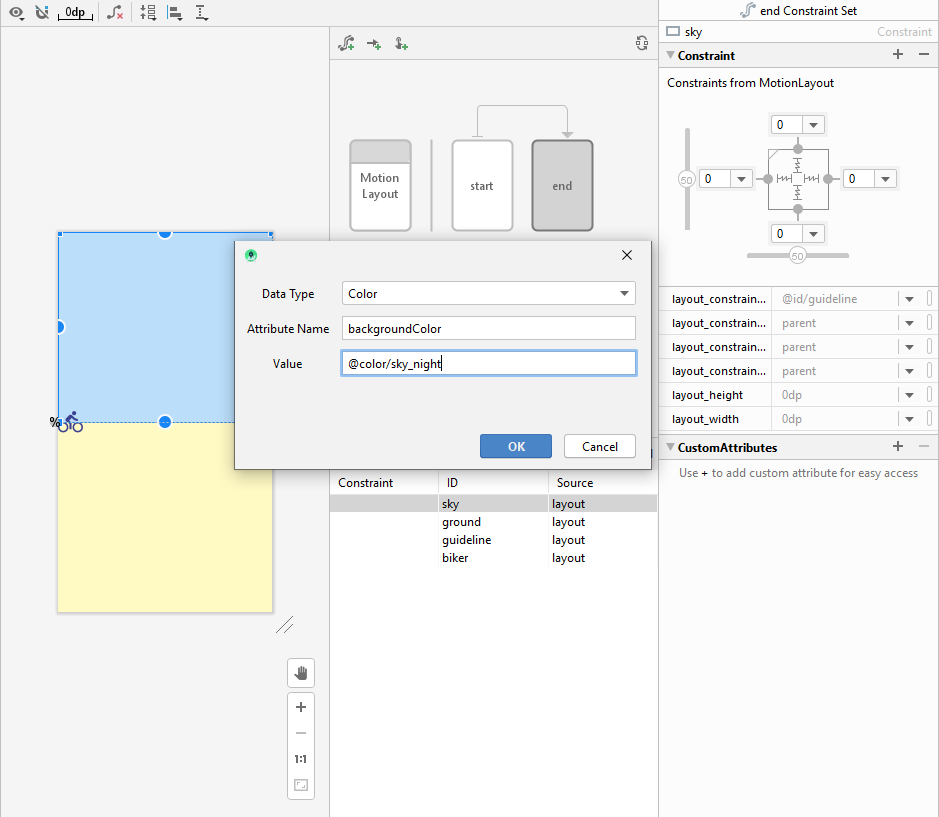
Task: Zoom in on the design surface
Action: [x=300, y=707]
